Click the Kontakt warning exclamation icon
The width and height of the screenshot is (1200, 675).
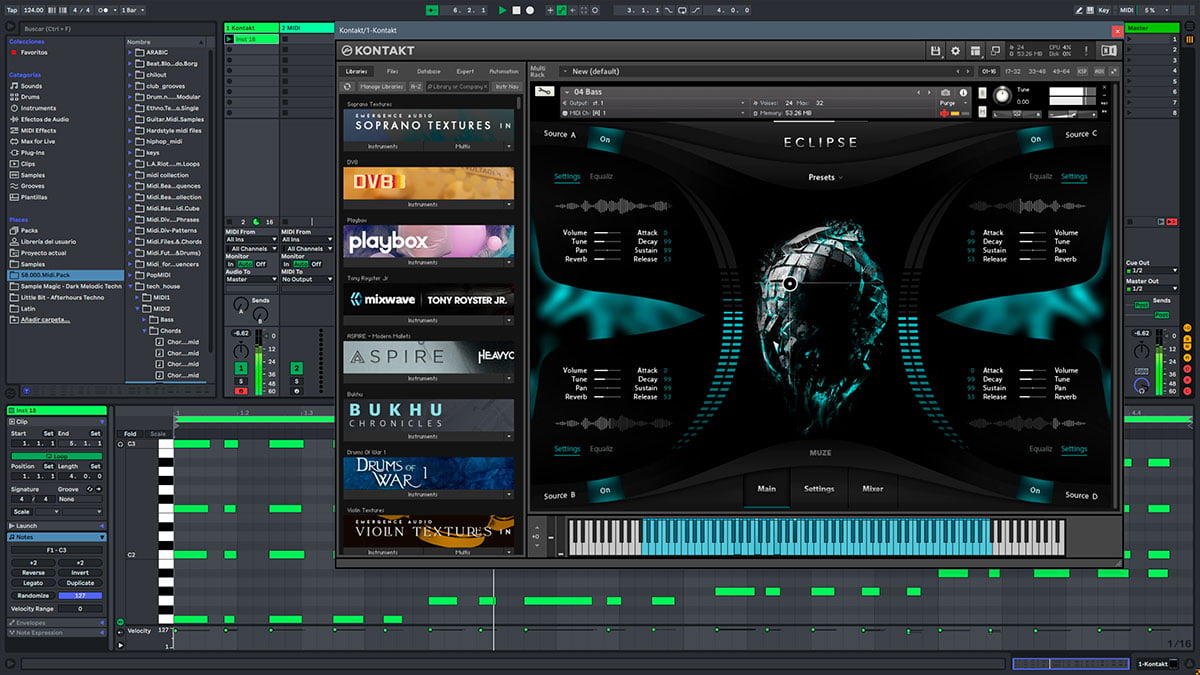pyautogui.click(x=1088, y=50)
